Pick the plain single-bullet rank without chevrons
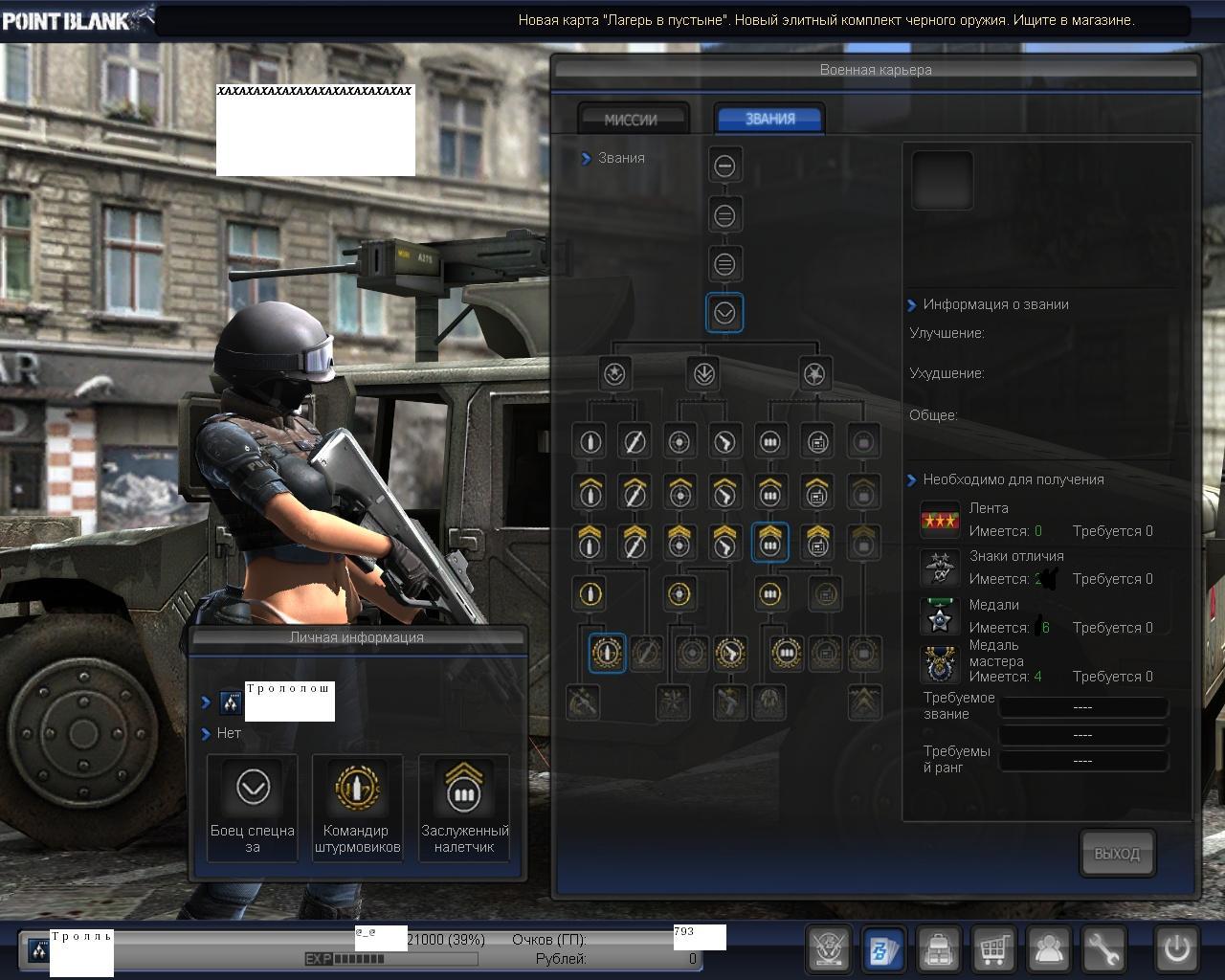Screen dimensions: 1225x980 click(x=590, y=442)
